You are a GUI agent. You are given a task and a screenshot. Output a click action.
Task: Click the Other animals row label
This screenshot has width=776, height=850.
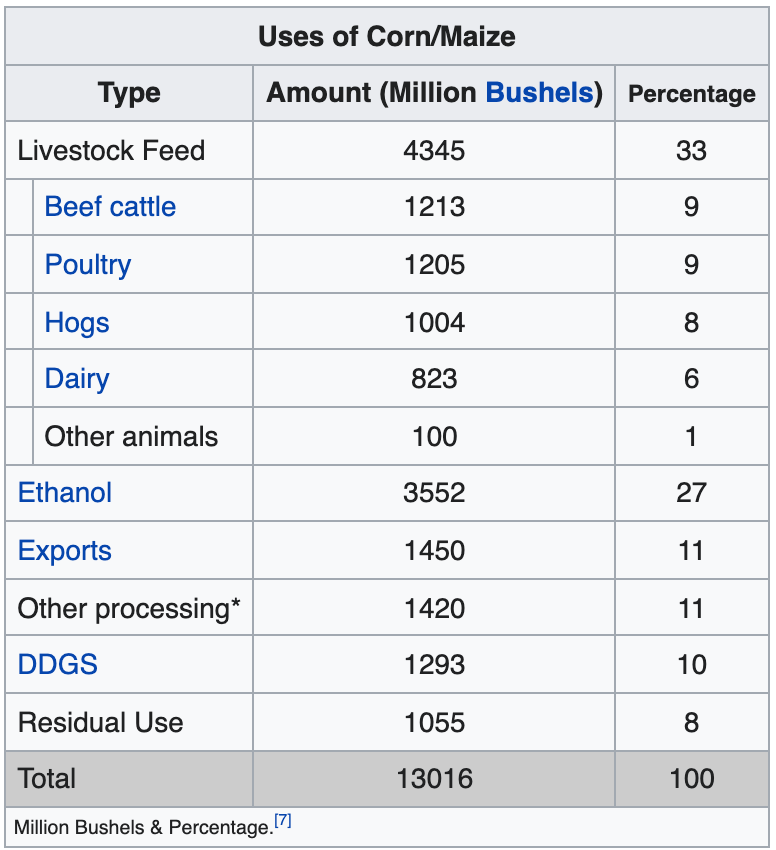pos(131,436)
